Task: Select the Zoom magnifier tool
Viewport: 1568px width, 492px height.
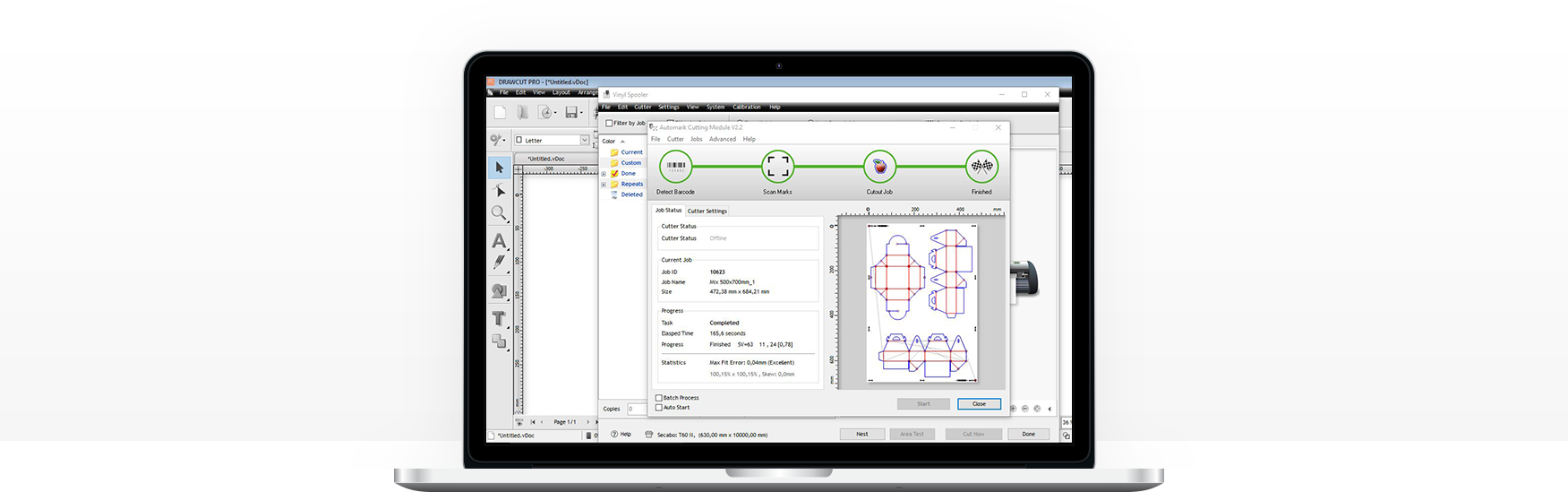Action: pyautogui.click(x=499, y=213)
